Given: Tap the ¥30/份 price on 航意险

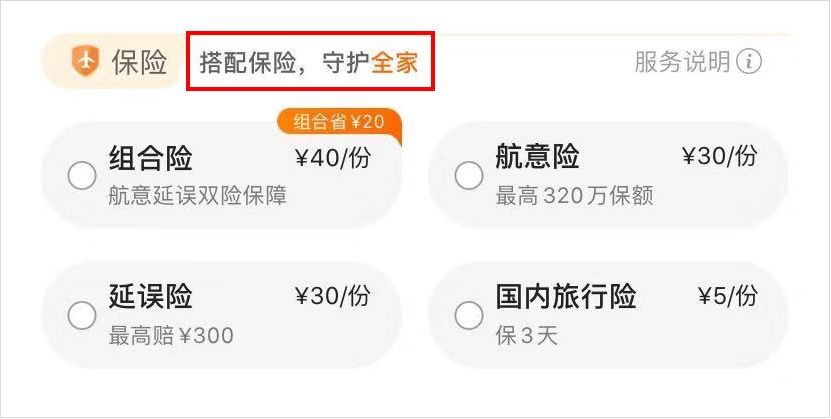Looking at the screenshot, I should pyautogui.click(x=720, y=156).
